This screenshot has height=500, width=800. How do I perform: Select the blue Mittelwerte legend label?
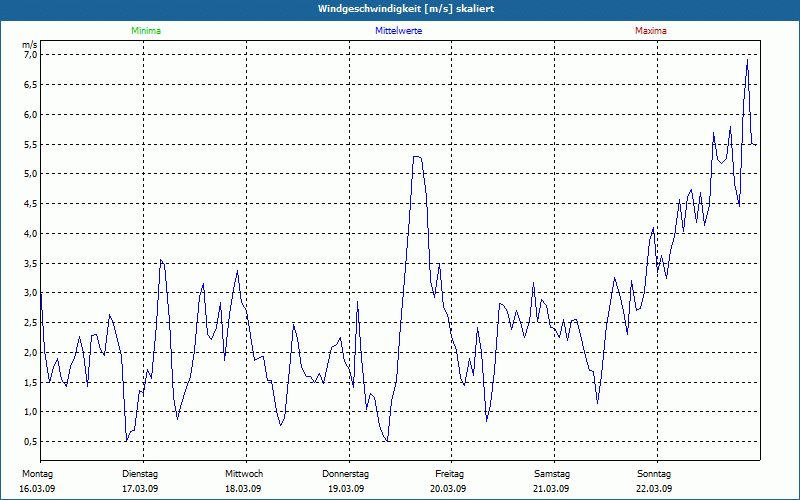coord(398,31)
